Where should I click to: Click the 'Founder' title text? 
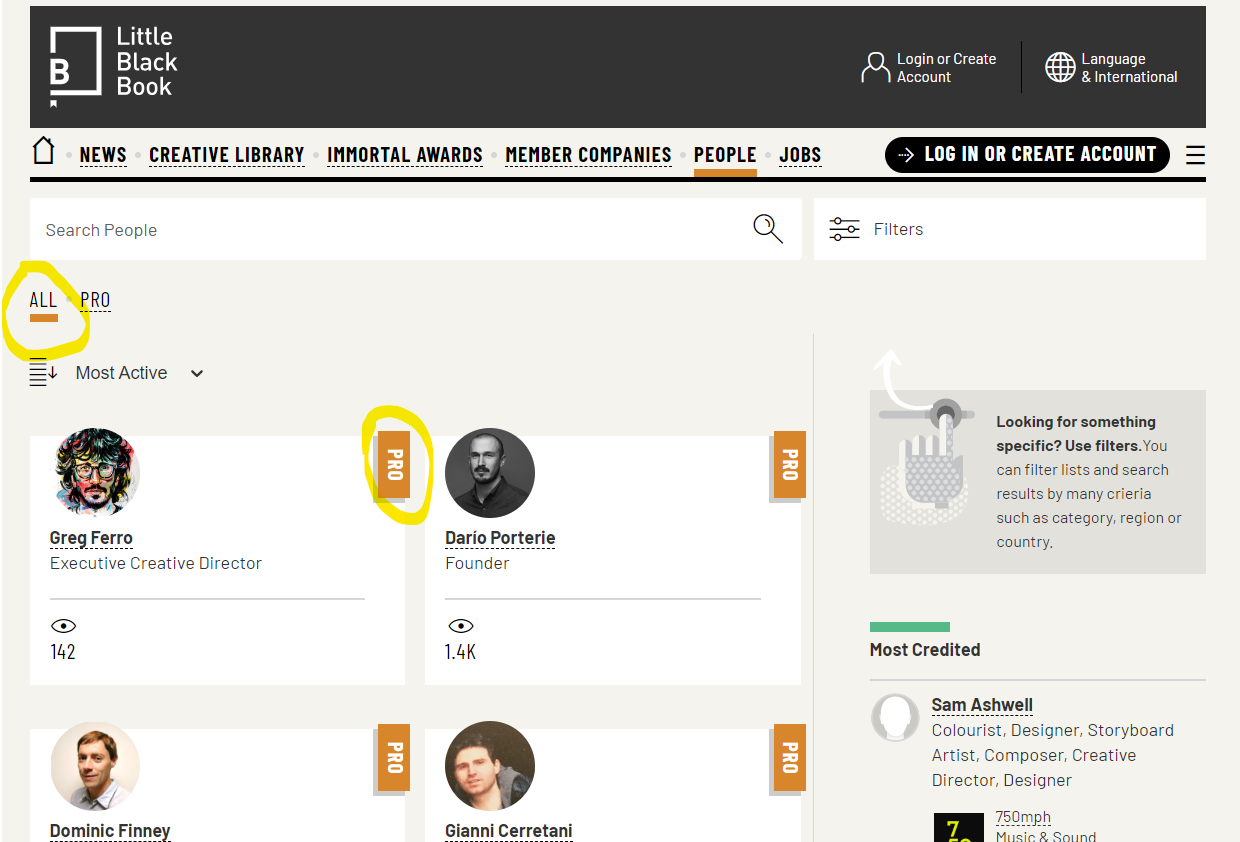(477, 563)
